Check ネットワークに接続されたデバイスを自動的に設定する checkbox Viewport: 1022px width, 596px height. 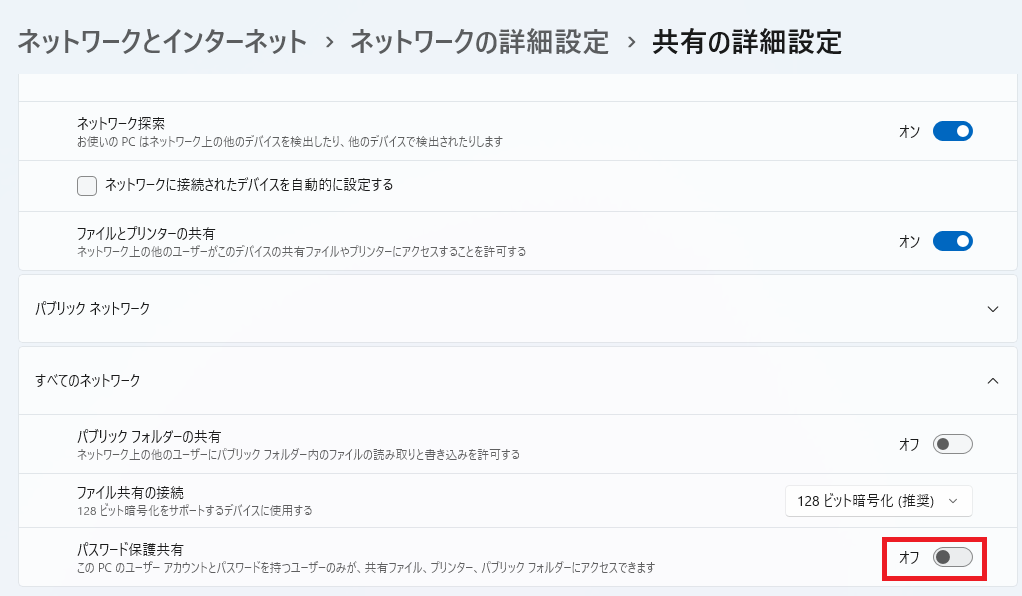click(87, 186)
